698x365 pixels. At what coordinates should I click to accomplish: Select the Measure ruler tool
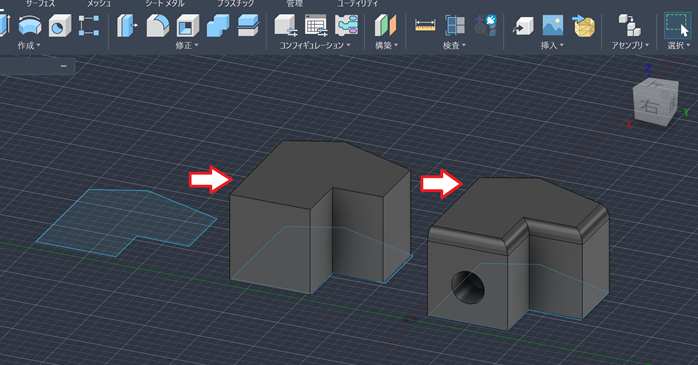tap(425, 25)
